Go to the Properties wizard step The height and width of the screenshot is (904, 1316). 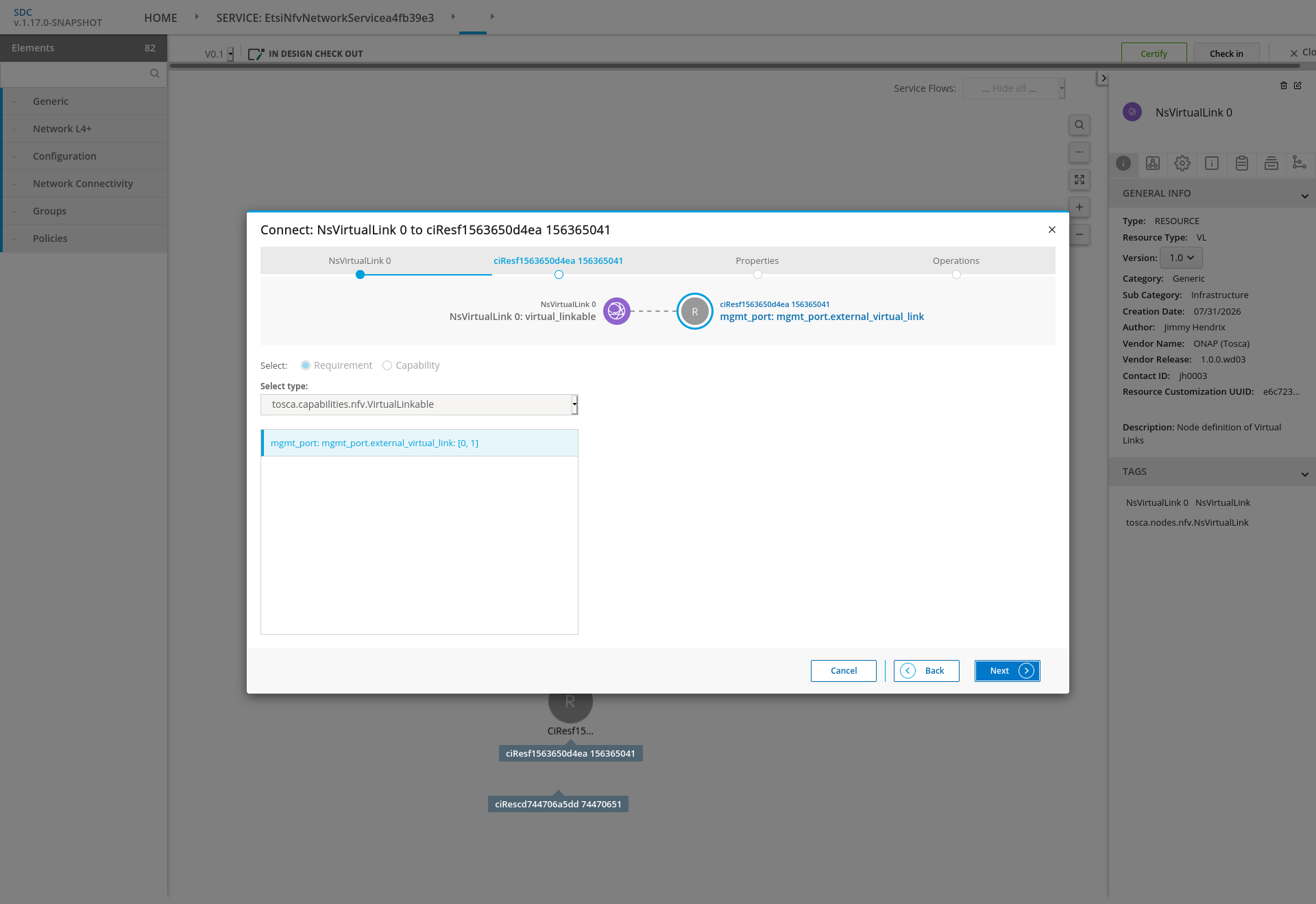coord(757,261)
